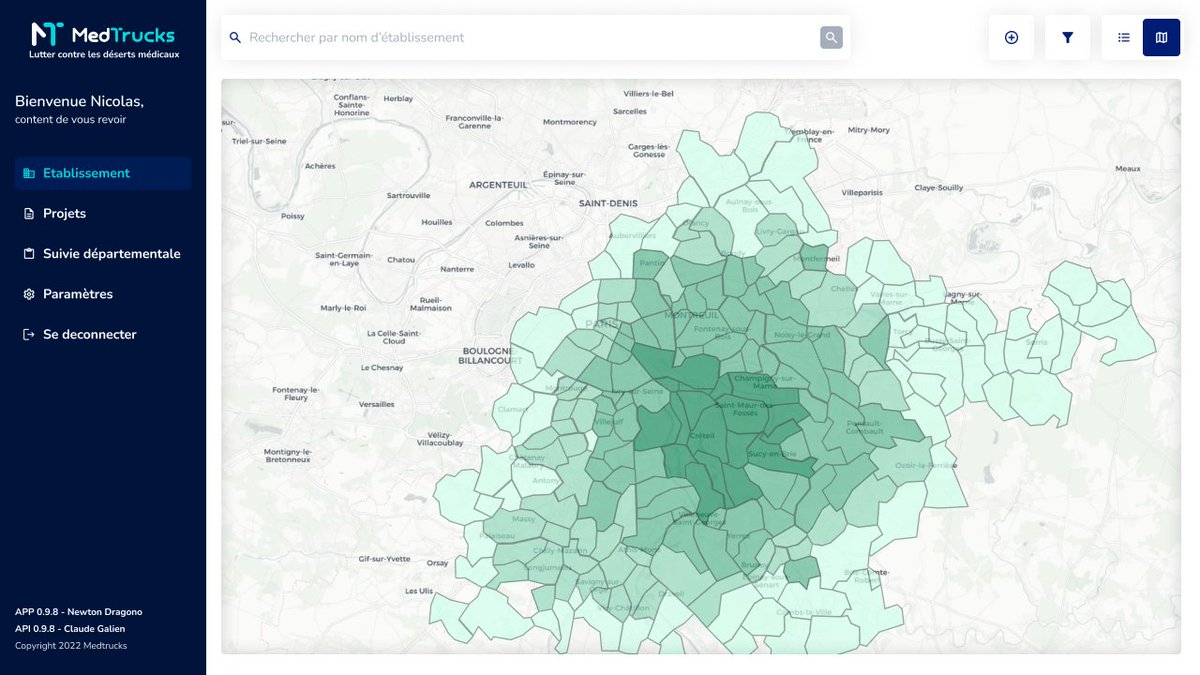Click the clipboard icon for Suivie départementale
Viewport: 1200px width, 675px height.
tap(27, 253)
